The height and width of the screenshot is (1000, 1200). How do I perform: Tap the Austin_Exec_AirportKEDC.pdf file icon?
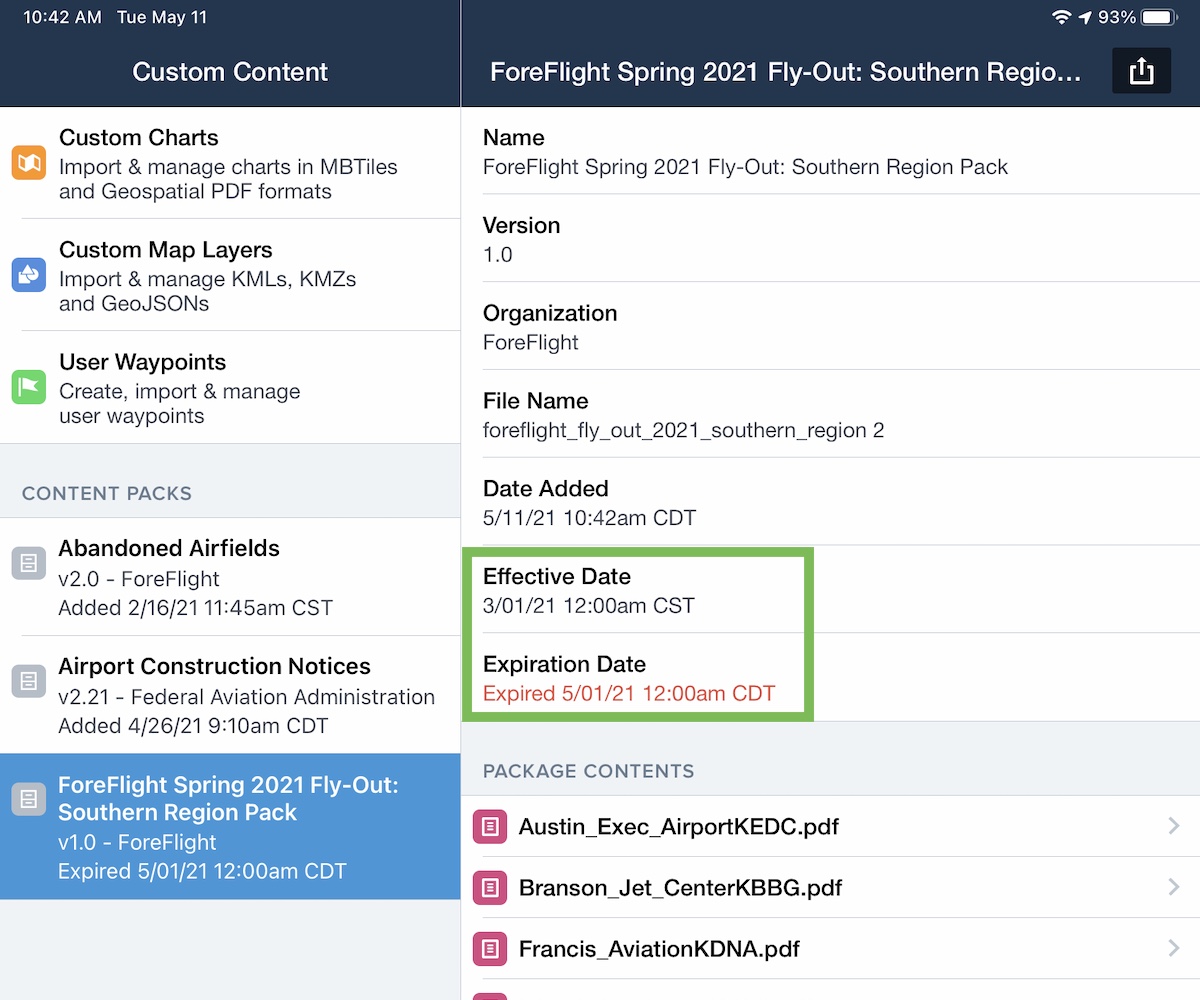point(490,827)
